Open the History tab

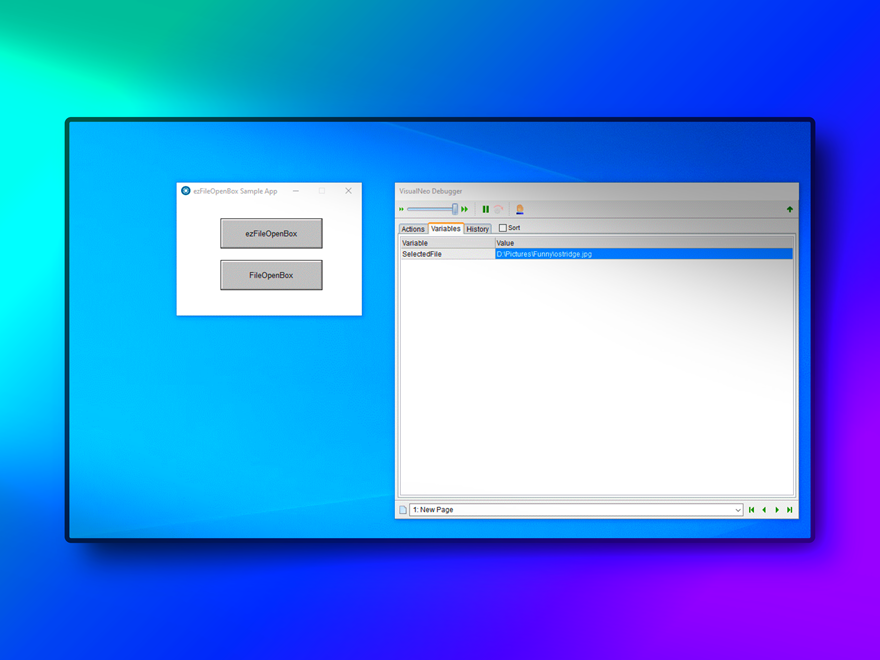point(478,229)
